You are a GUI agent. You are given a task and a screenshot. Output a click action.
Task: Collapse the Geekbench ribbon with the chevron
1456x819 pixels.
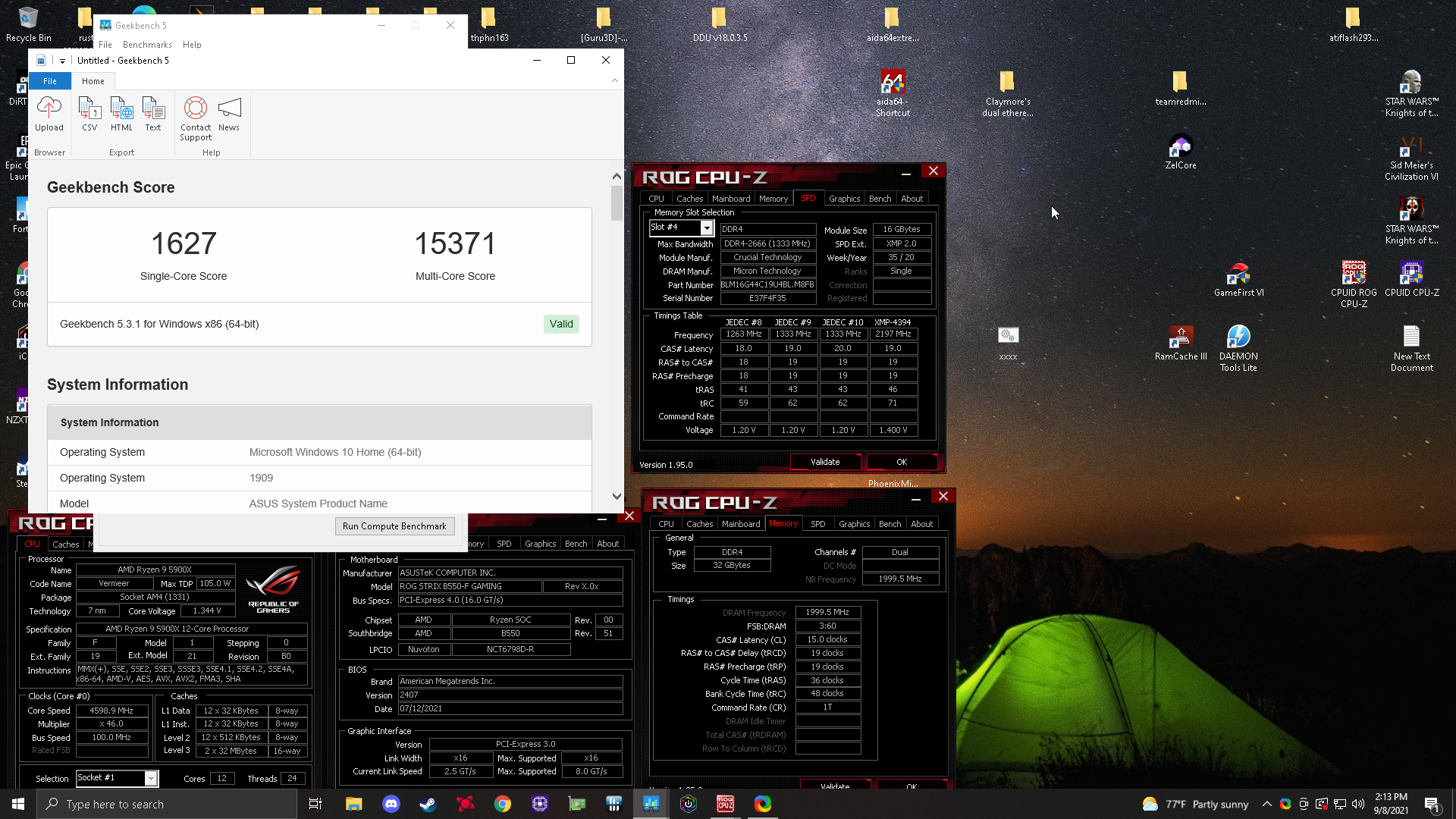click(615, 80)
